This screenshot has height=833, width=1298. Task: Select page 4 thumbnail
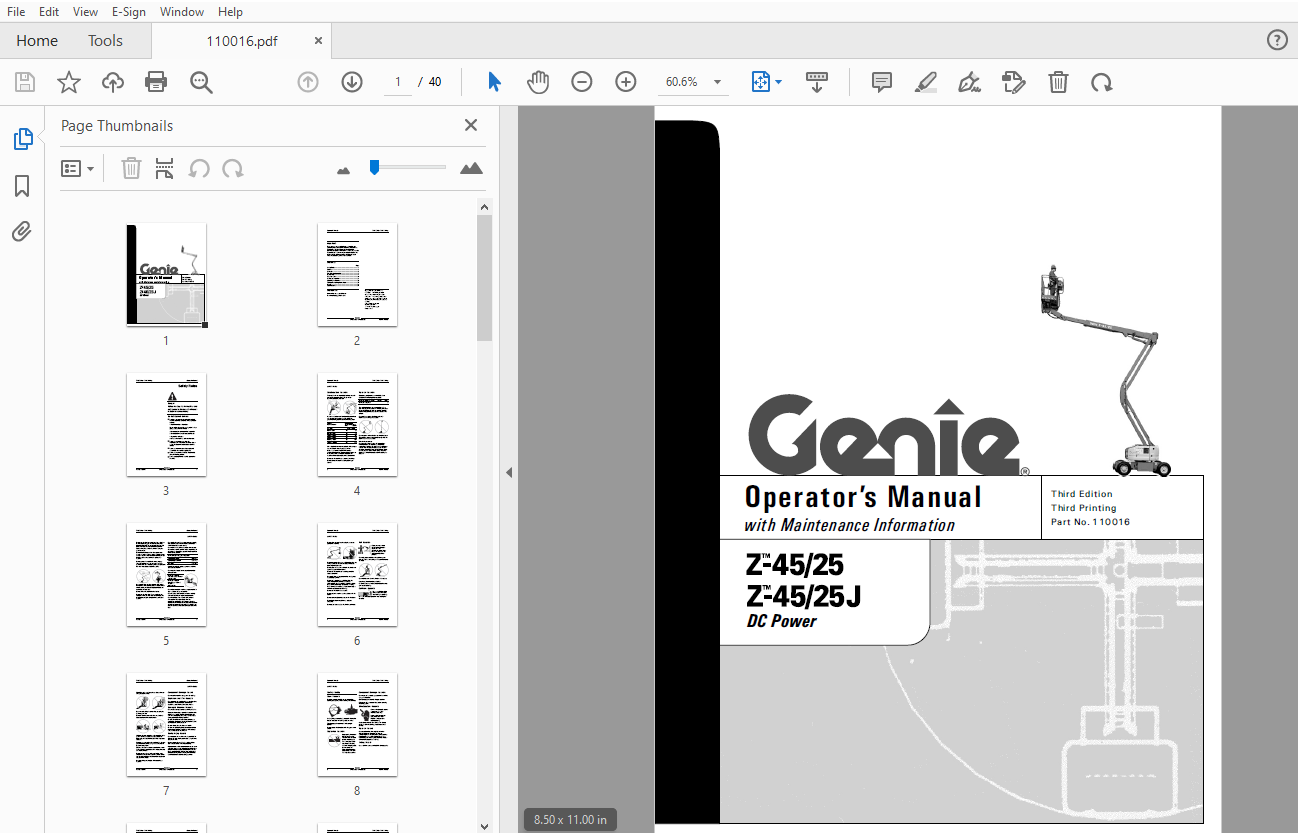357,424
